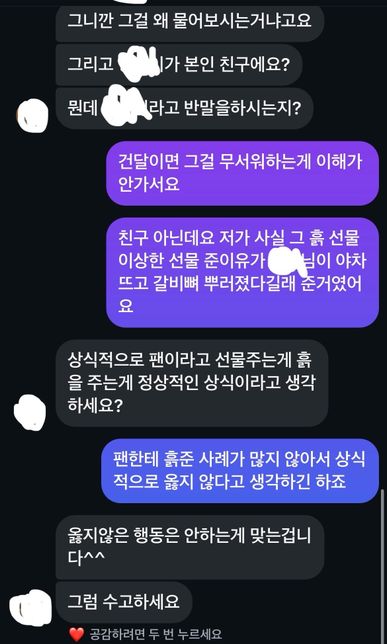
Task: Open the avatar beside '그럼 수고하세요'
Action: click(30, 607)
